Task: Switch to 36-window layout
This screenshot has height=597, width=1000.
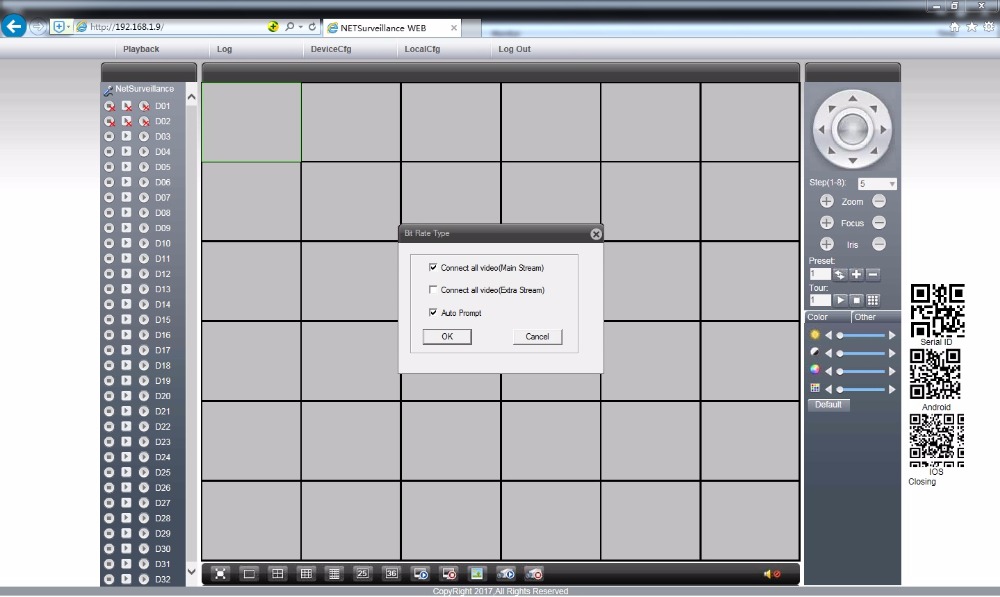Action: (392, 573)
